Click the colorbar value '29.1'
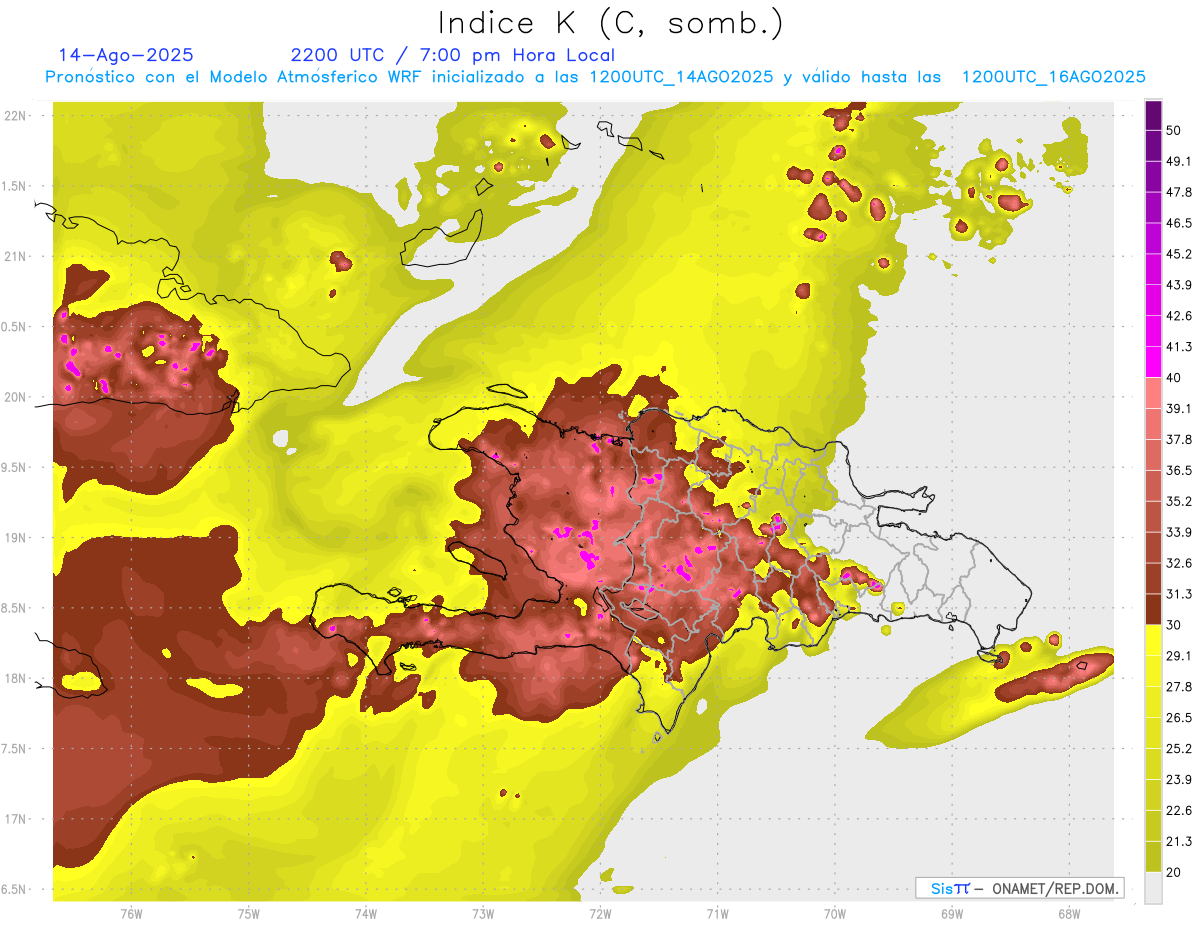The width and height of the screenshot is (1200, 927). coord(1179,656)
